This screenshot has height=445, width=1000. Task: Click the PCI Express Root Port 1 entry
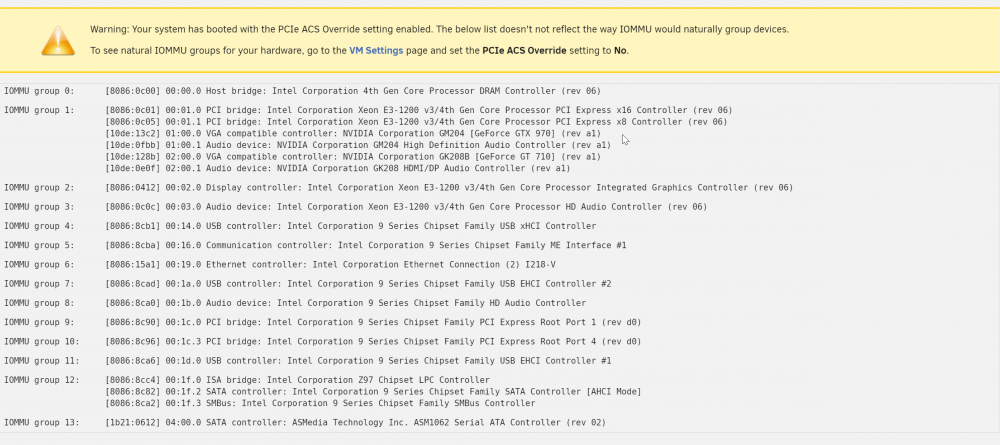coord(374,322)
